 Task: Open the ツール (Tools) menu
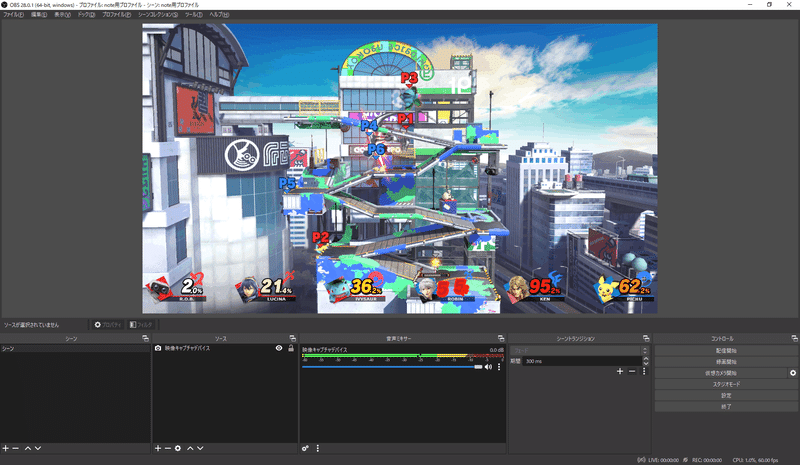pyautogui.click(x=193, y=15)
